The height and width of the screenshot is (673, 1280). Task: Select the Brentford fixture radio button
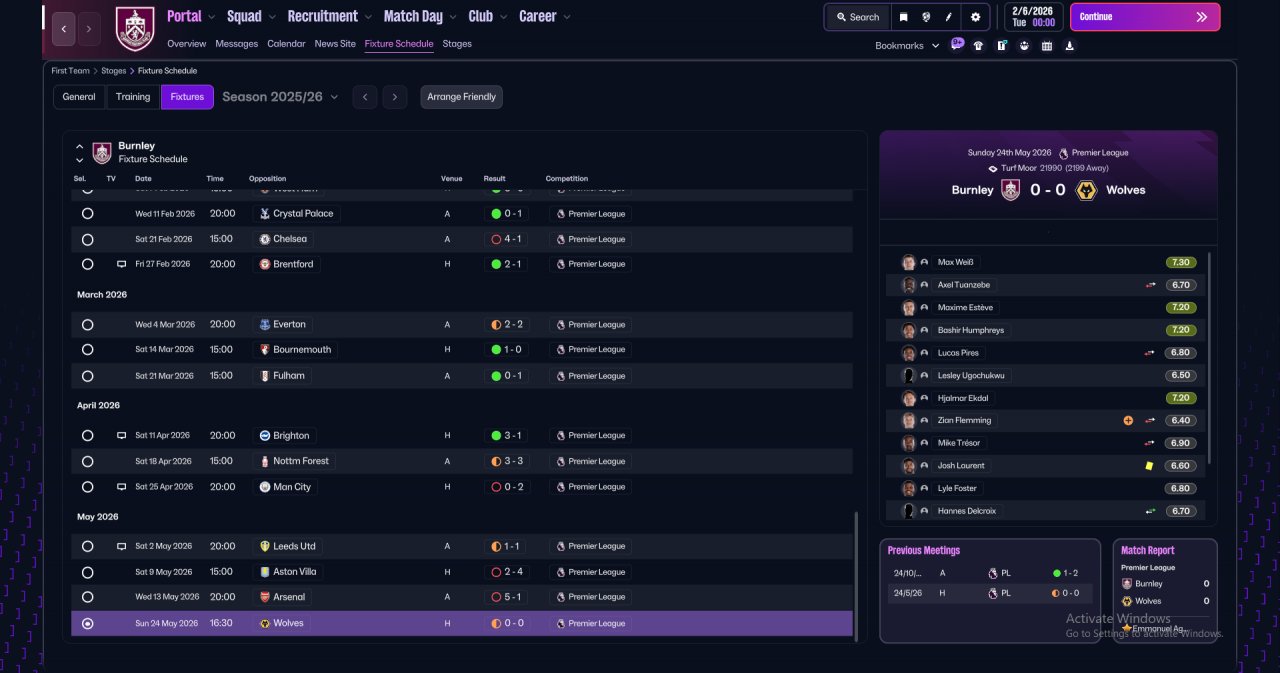(88, 264)
